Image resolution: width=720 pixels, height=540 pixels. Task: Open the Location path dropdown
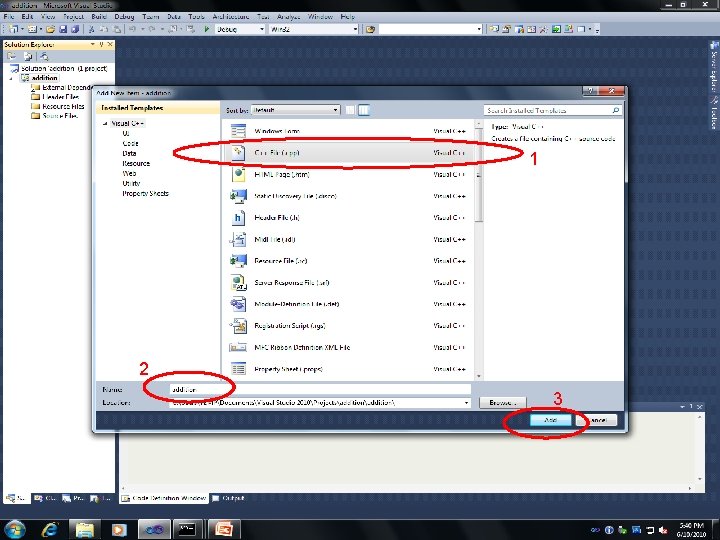tap(467, 403)
